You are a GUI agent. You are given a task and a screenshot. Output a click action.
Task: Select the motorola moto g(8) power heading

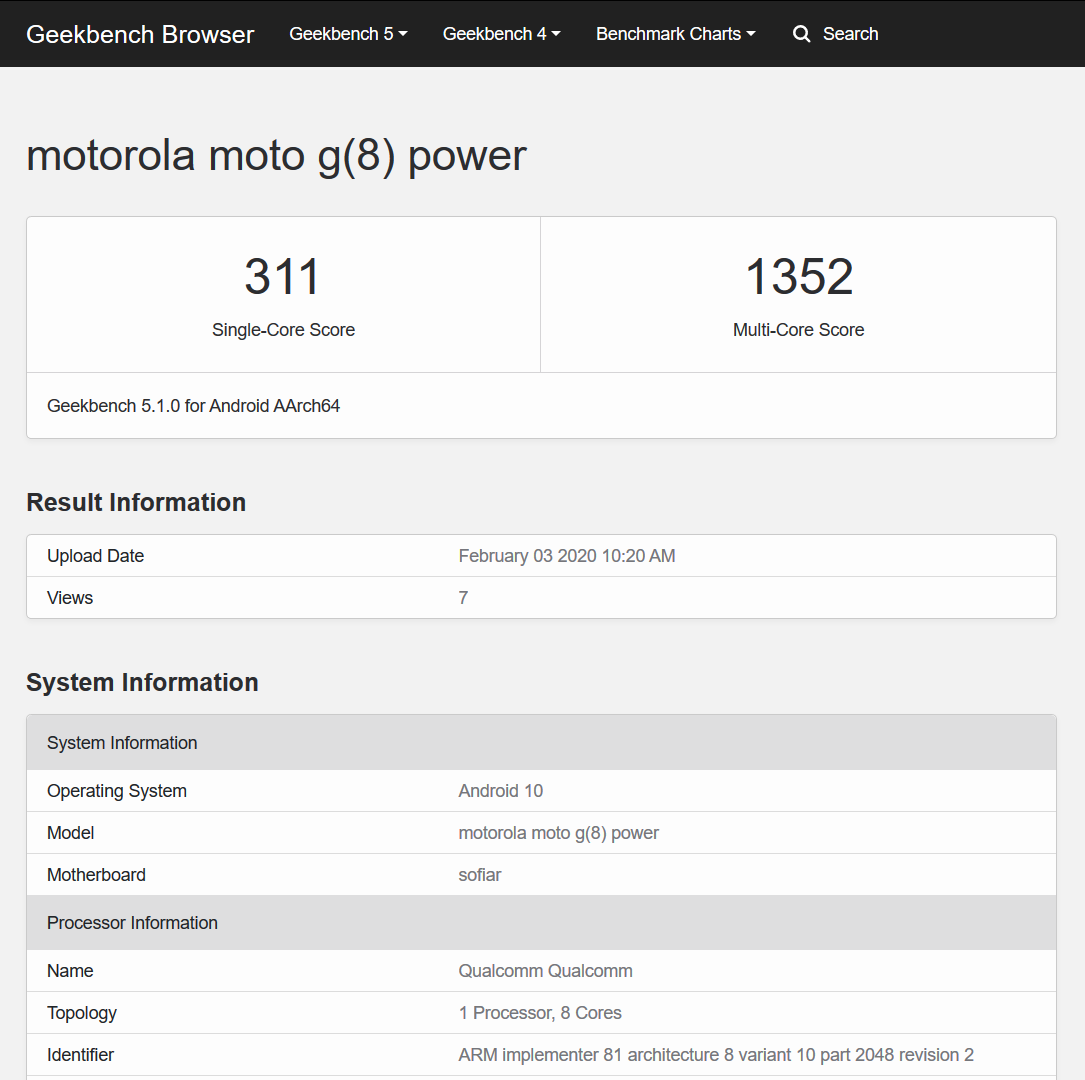pyautogui.click(x=277, y=156)
